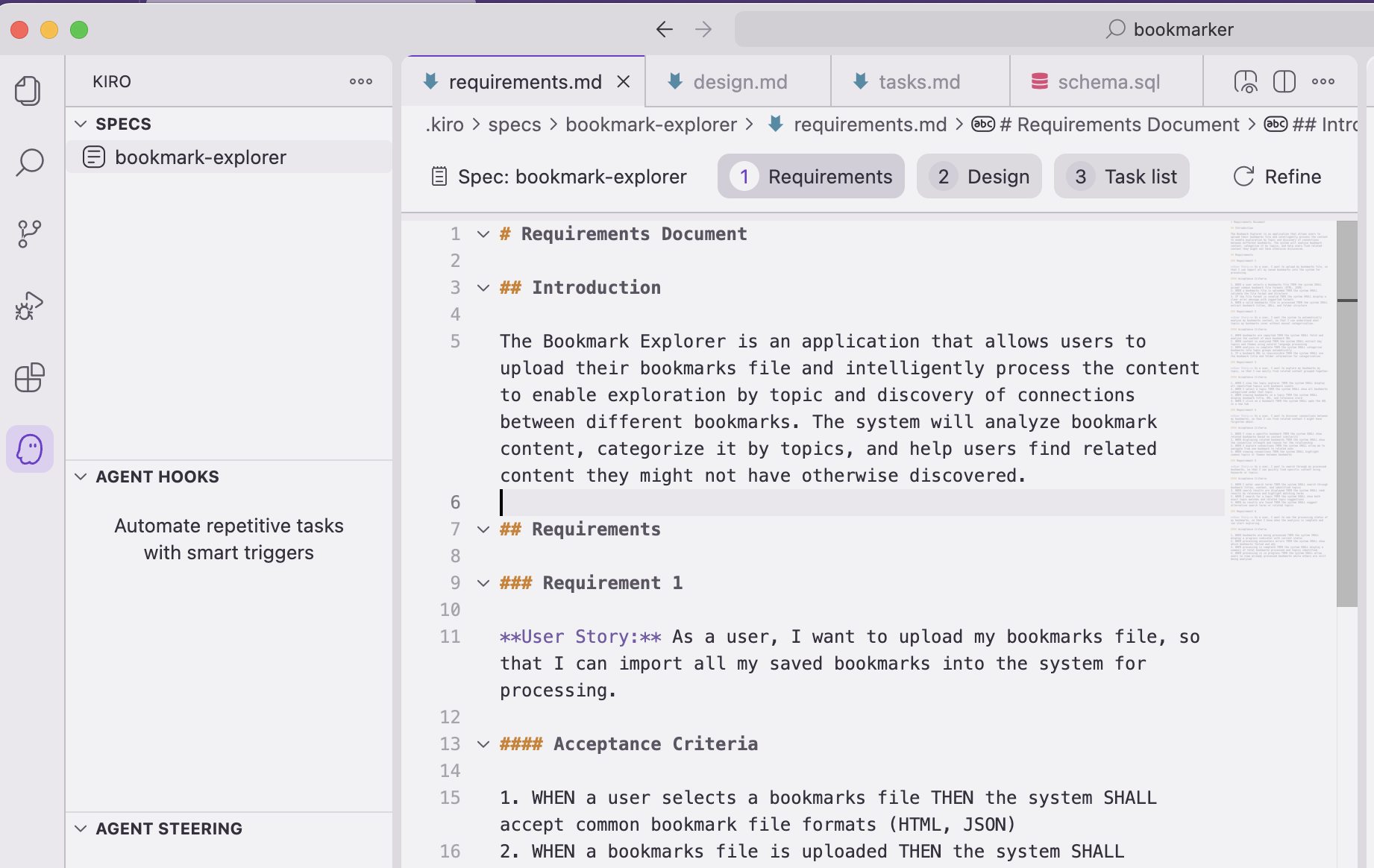The width and height of the screenshot is (1374, 868).
Task: Select the Design step button
Action: click(x=979, y=177)
